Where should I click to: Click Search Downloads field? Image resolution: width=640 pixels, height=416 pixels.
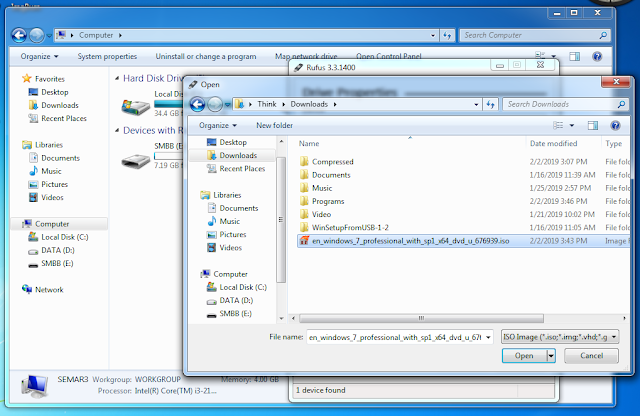click(559, 105)
